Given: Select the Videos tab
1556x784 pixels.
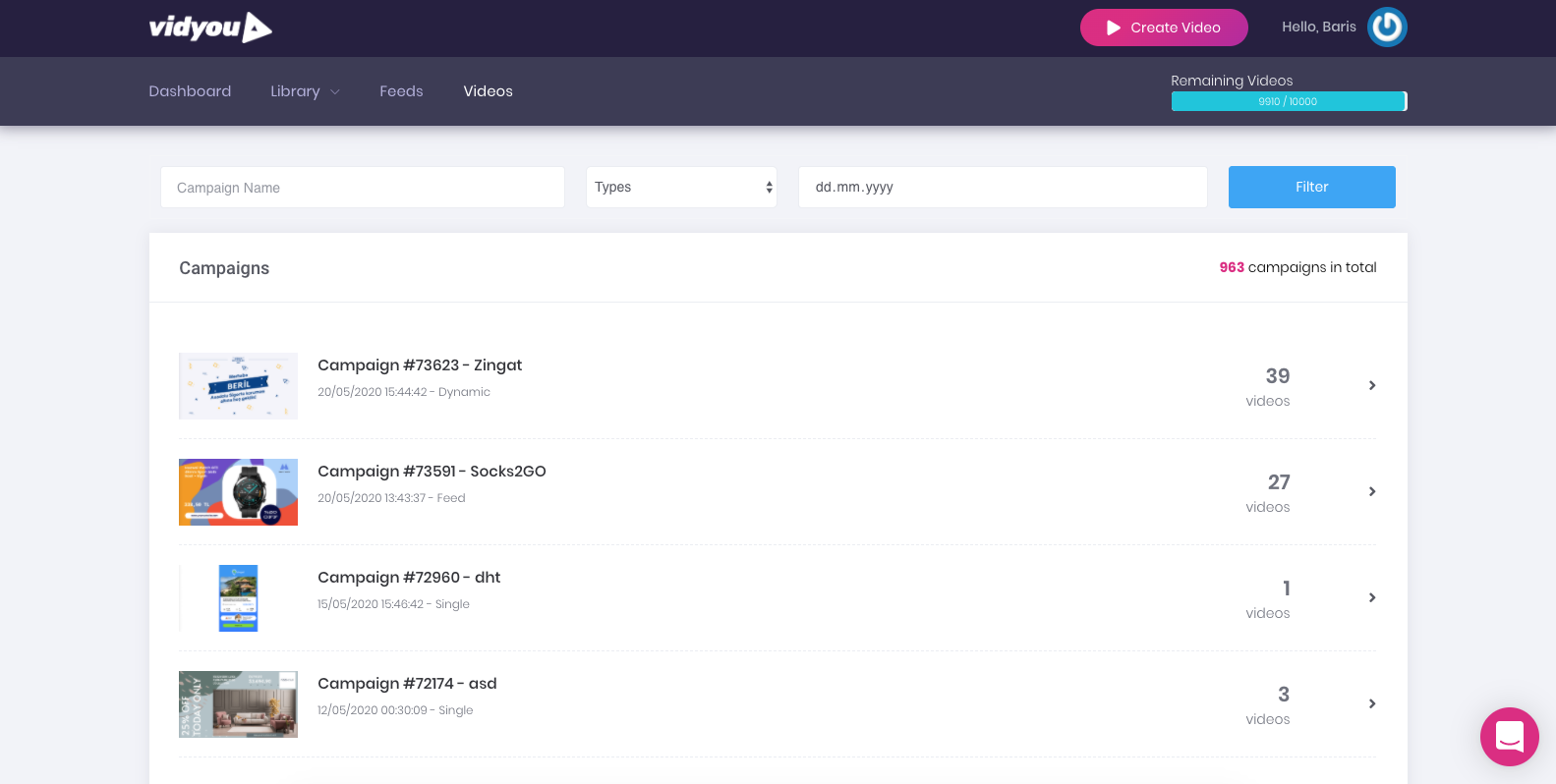Looking at the screenshot, I should pyautogui.click(x=488, y=91).
